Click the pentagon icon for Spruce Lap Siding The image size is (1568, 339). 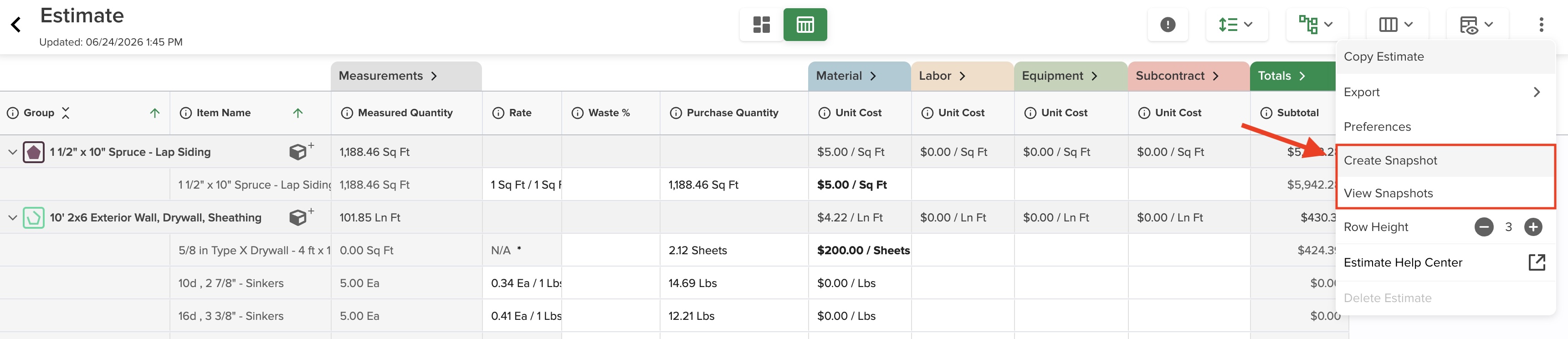coord(33,152)
